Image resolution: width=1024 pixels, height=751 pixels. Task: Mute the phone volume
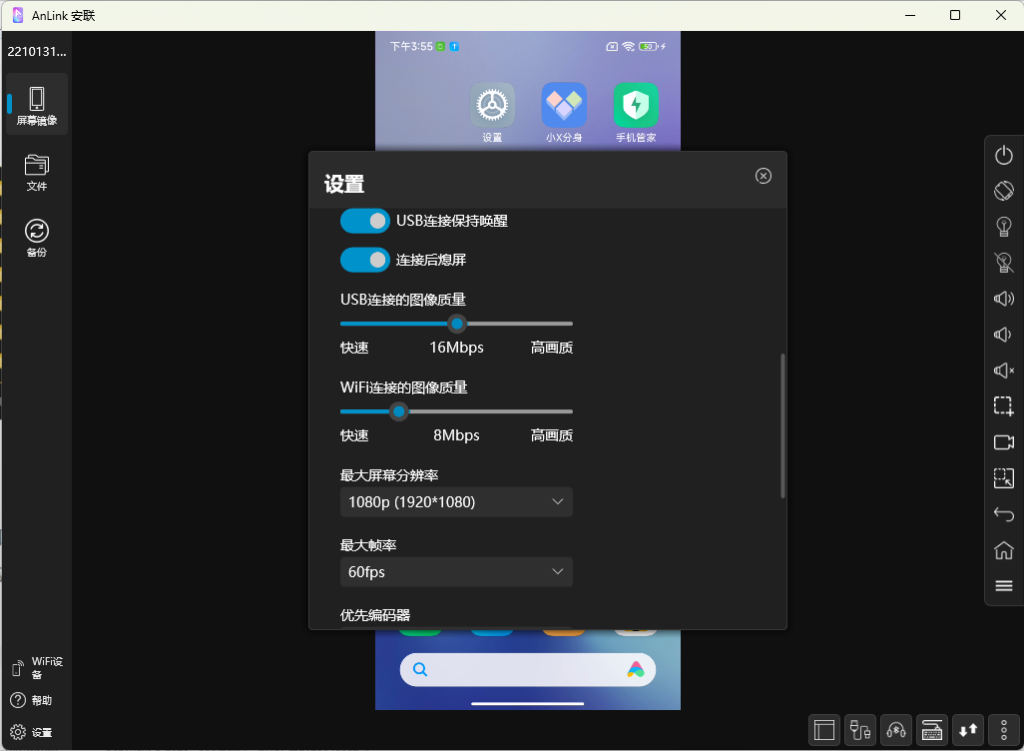[x=1004, y=370]
